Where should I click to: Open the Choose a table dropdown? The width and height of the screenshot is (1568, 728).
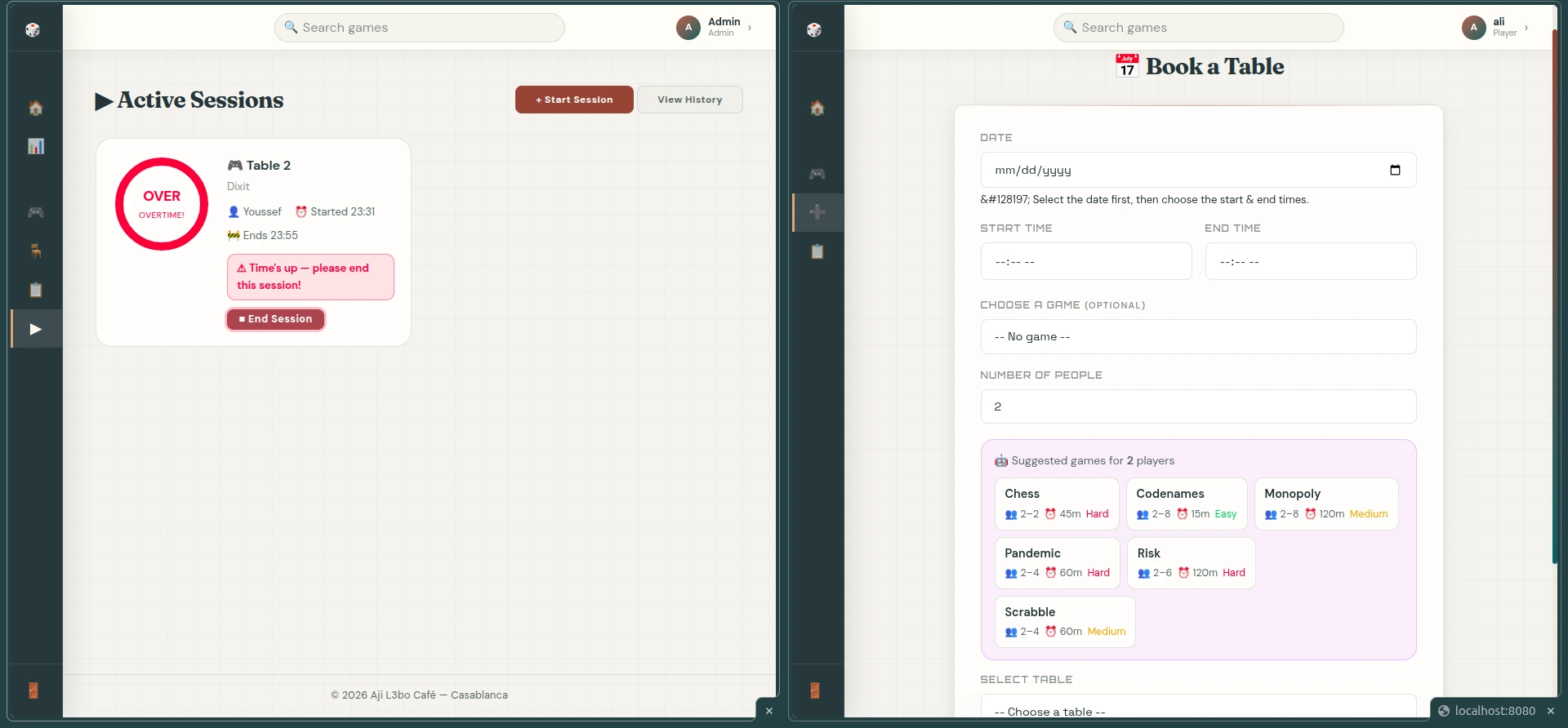point(1198,707)
